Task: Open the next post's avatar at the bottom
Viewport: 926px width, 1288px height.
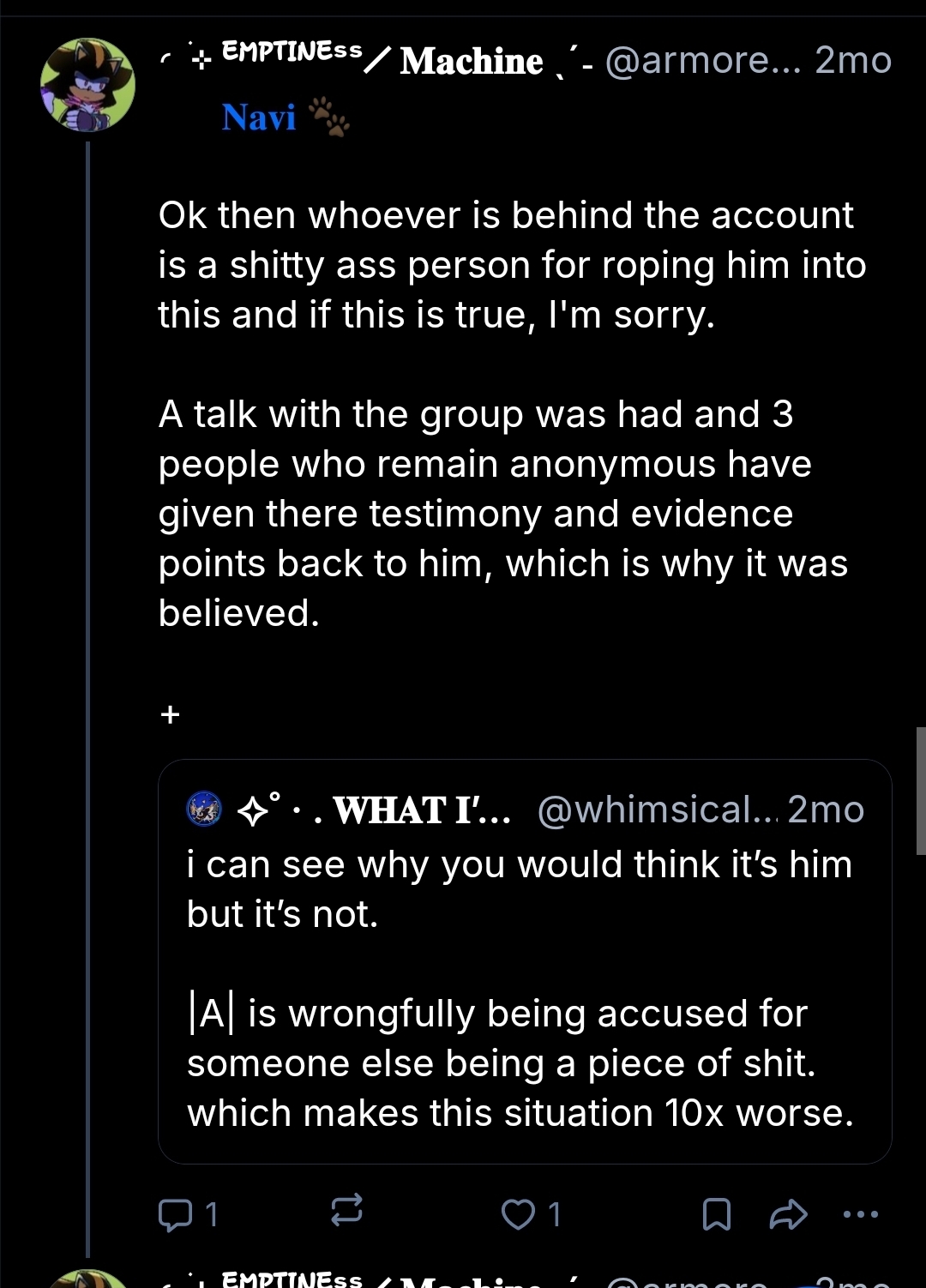Action: (87, 1279)
